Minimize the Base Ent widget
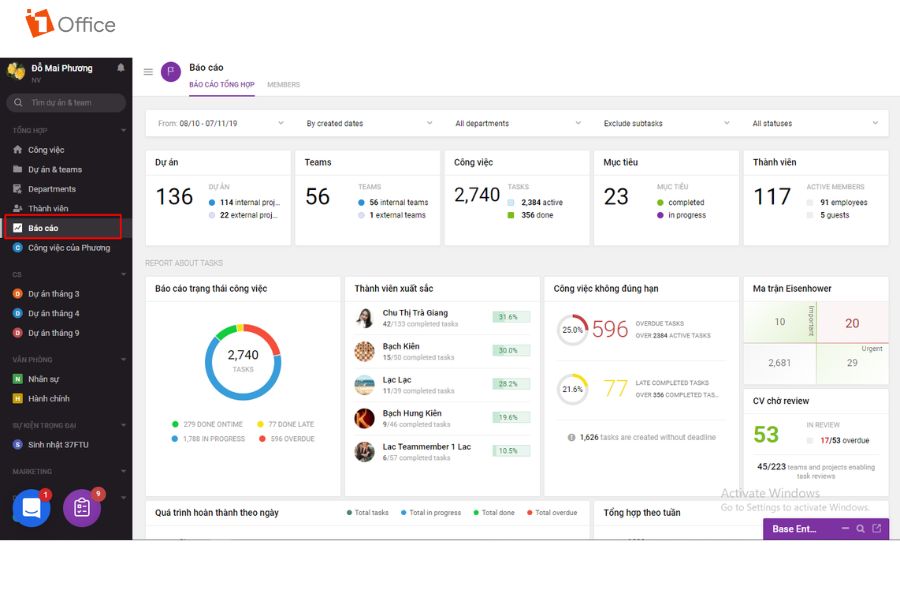Viewport: 900px width, 600px height. point(845,528)
